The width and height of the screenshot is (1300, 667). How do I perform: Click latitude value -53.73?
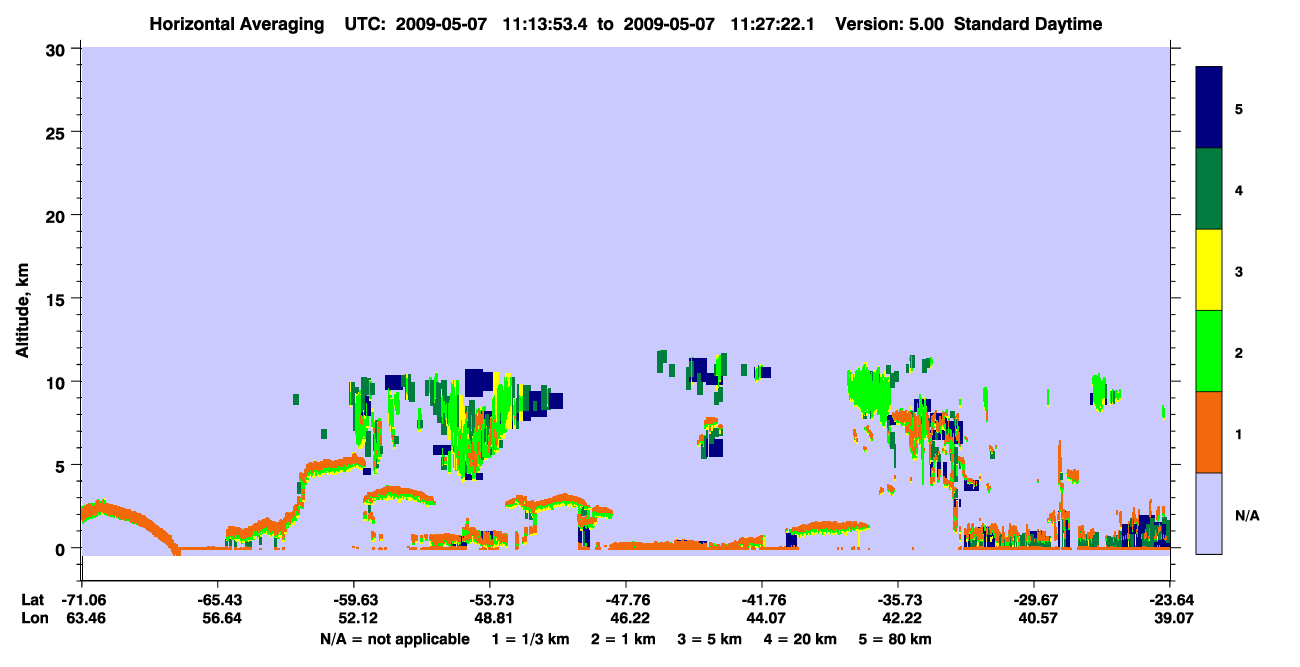coord(490,600)
